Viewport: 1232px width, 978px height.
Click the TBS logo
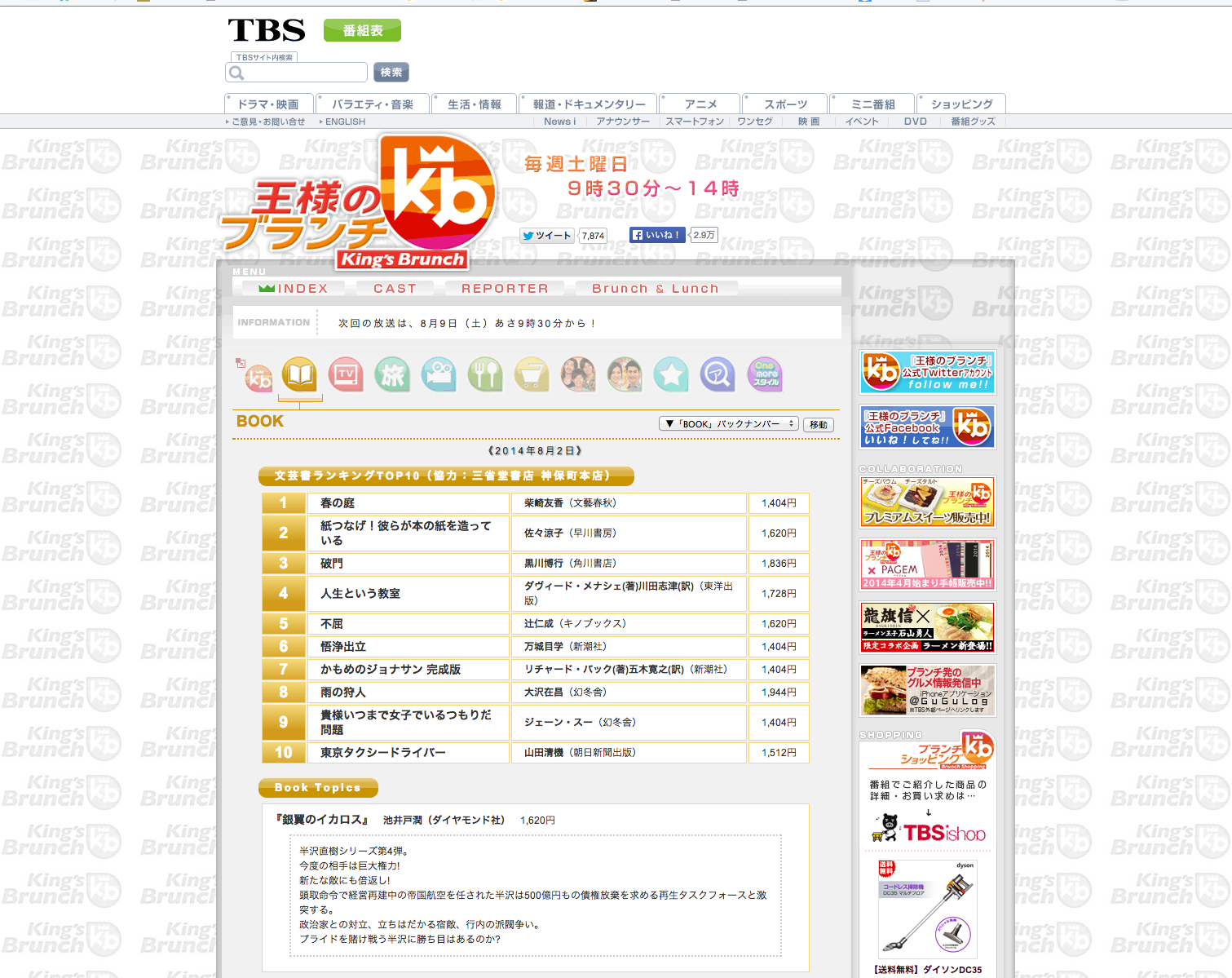point(267,30)
